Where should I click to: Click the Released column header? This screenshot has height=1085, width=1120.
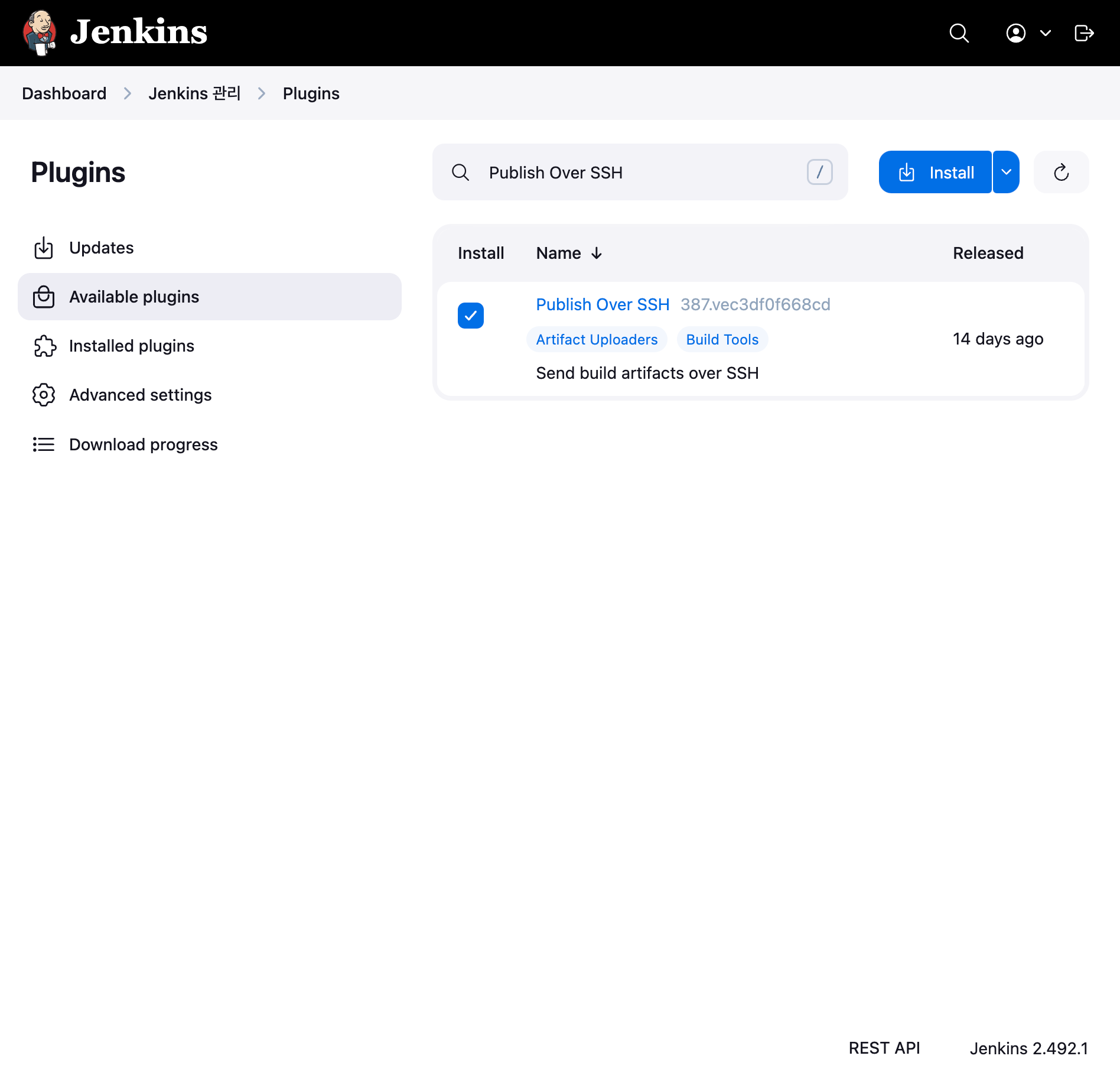pyautogui.click(x=988, y=253)
